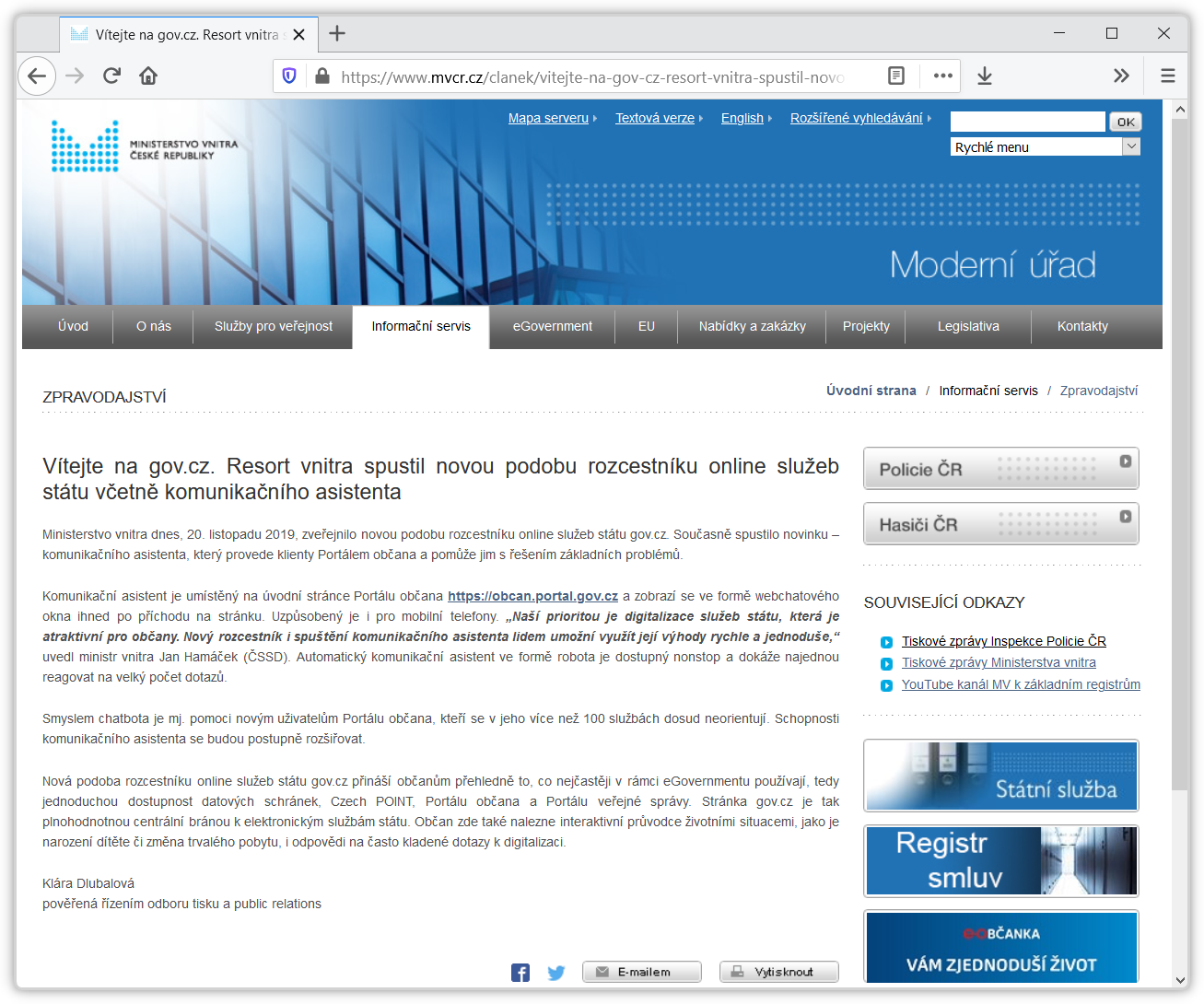
Task: Show more toolbar tools chevron
Action: 1121,76
